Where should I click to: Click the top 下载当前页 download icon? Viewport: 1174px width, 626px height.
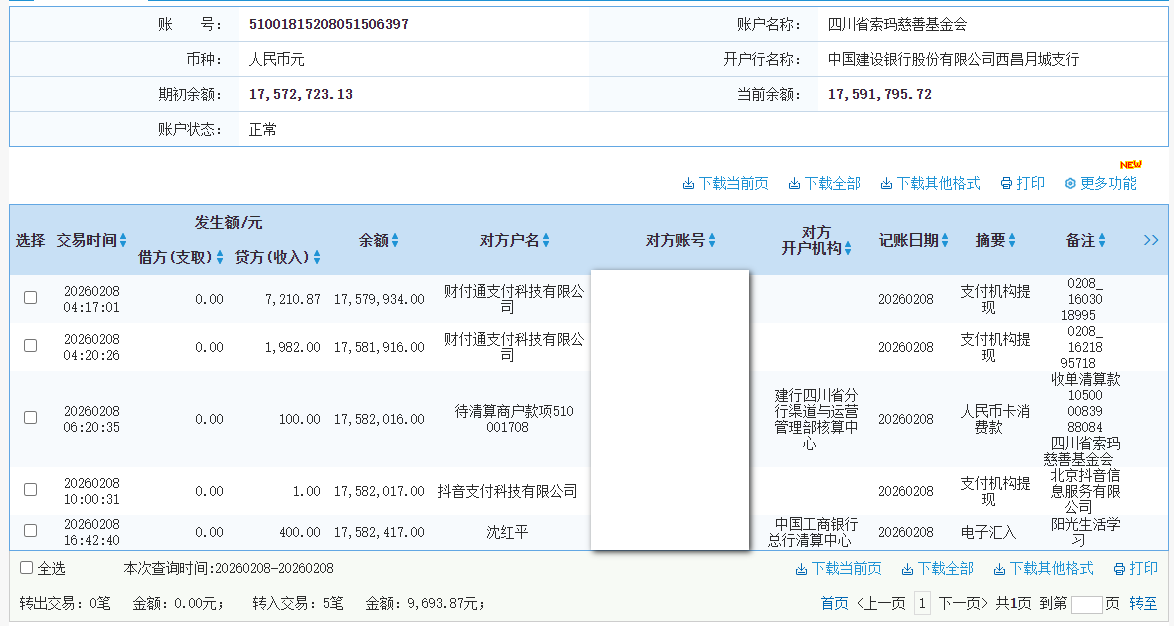pyautogui.click(x=688, y=184)
